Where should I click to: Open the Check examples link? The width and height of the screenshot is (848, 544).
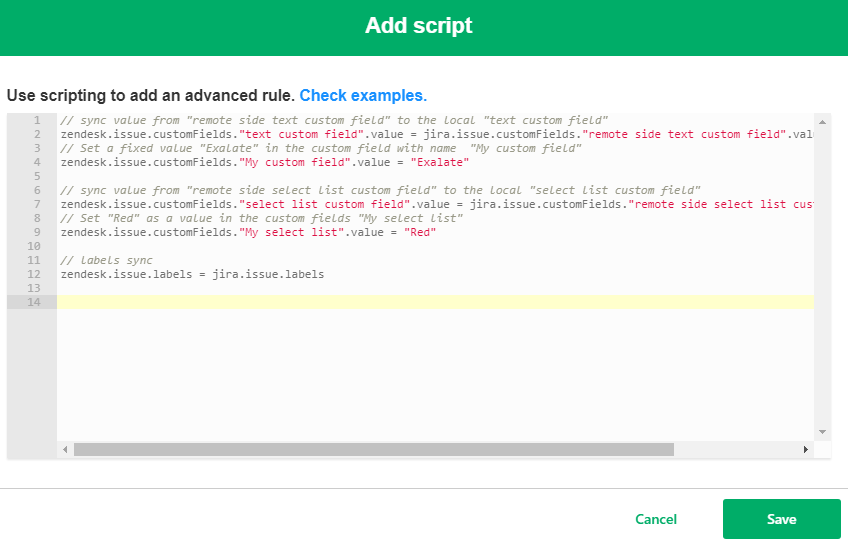click(363, 96)
